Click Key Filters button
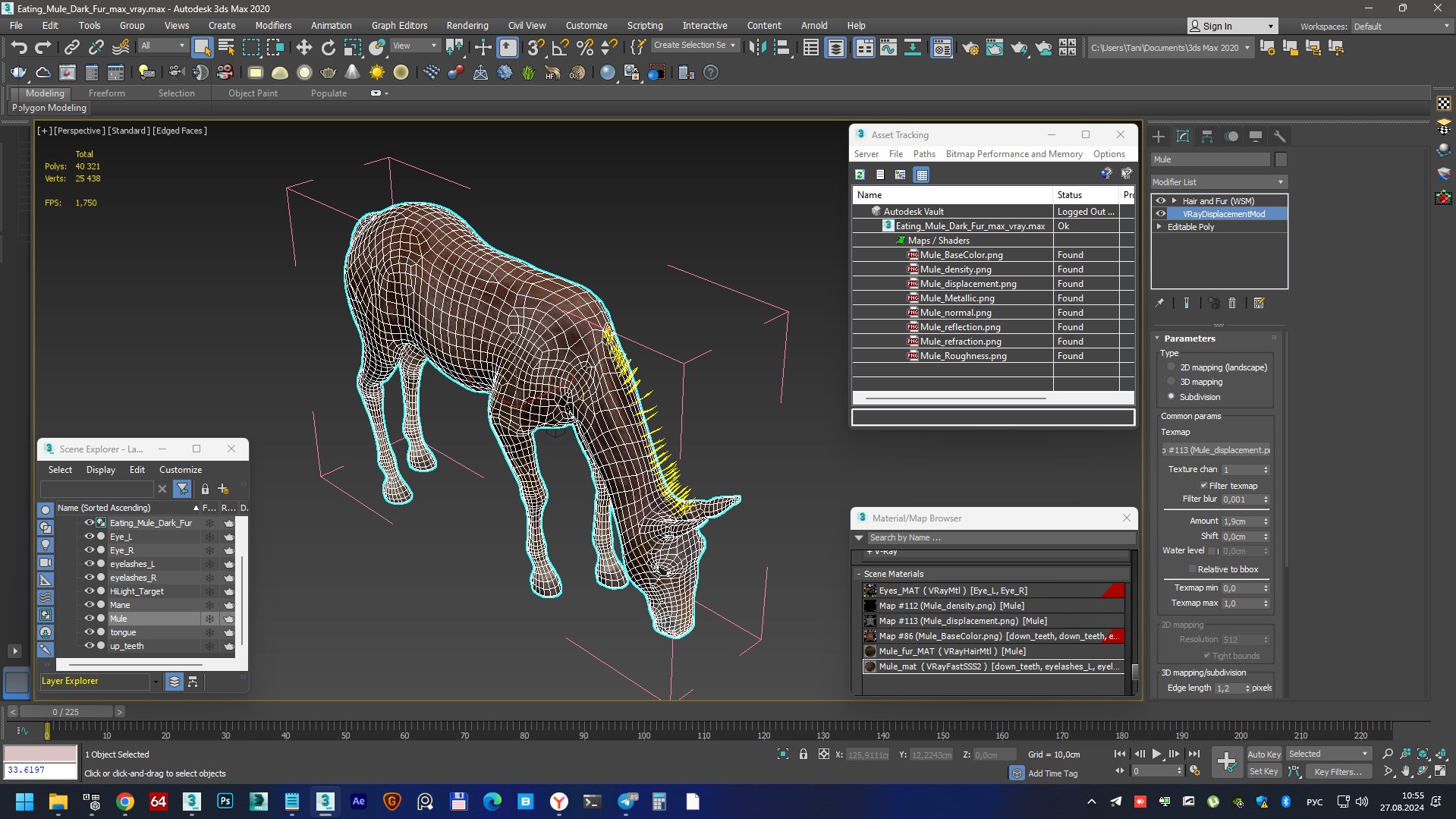1456x819 pixels. point(1338,771)
